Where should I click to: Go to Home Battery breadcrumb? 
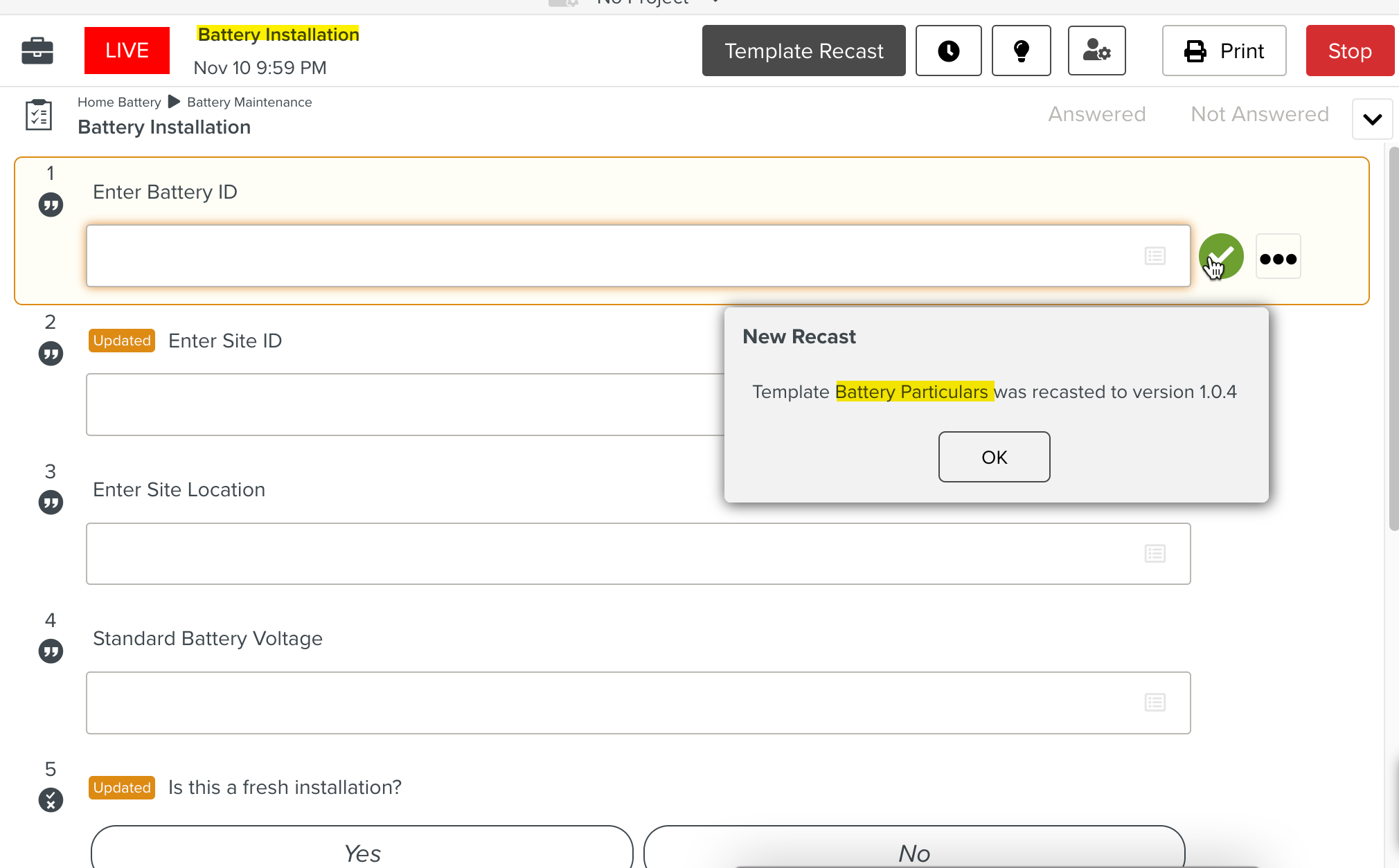pos(119,102)
